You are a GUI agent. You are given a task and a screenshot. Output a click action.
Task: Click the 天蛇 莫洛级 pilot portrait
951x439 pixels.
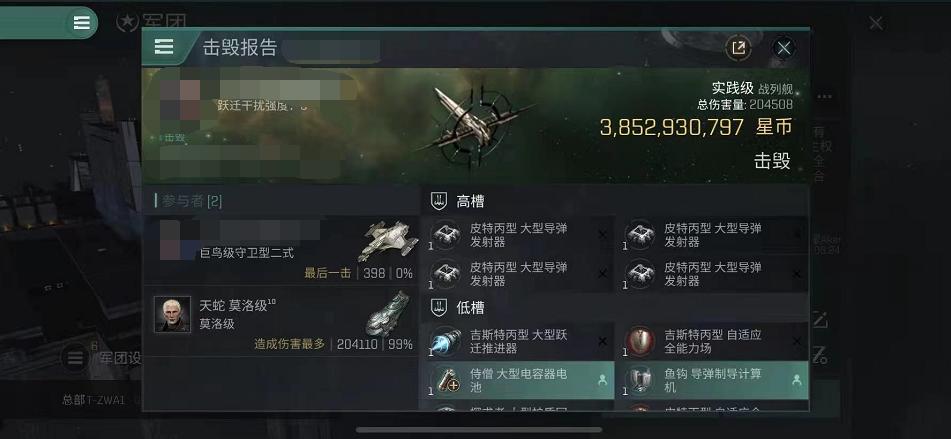click(172, 313)
